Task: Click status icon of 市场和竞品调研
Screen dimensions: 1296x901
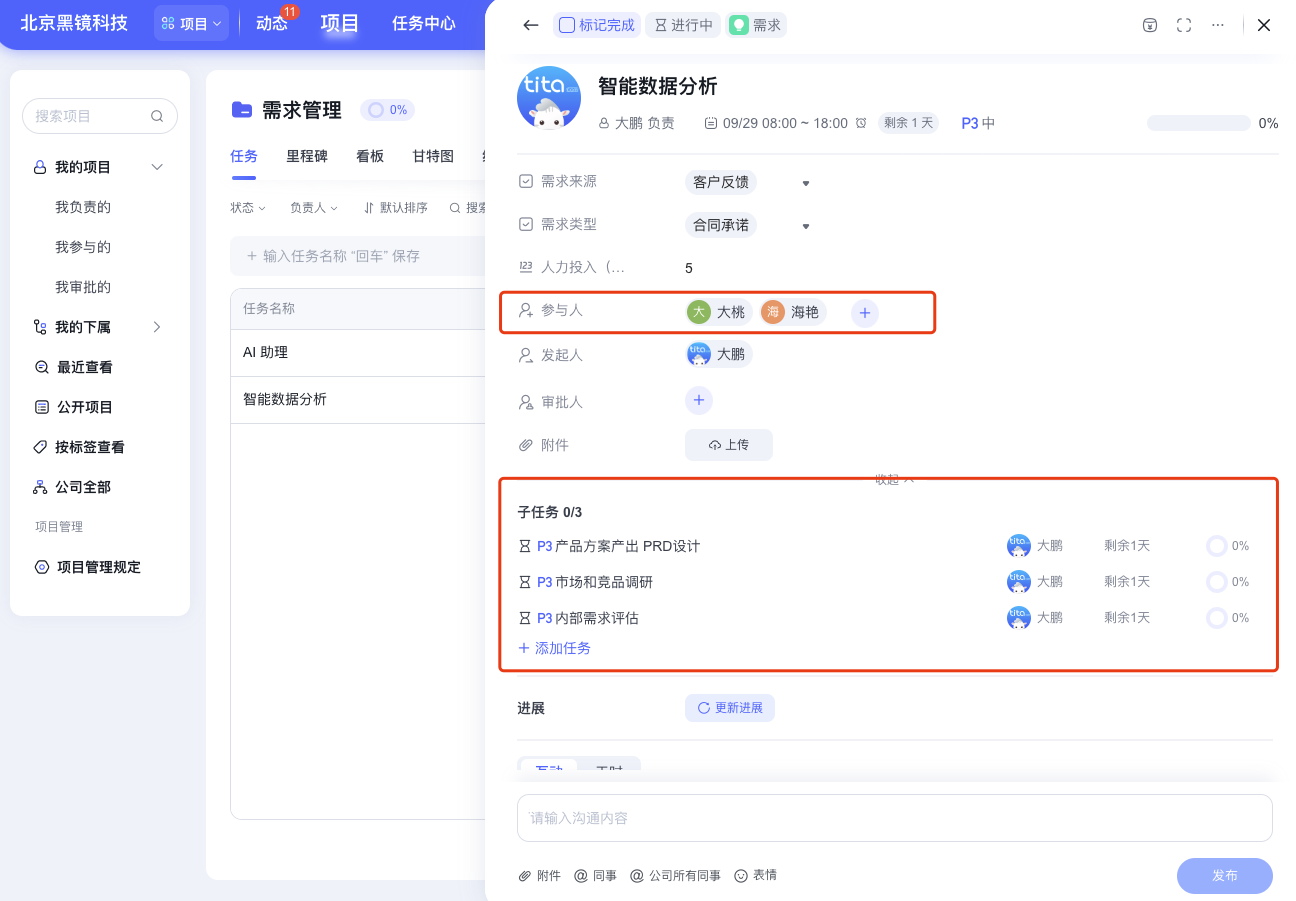Action: [525, 582]
